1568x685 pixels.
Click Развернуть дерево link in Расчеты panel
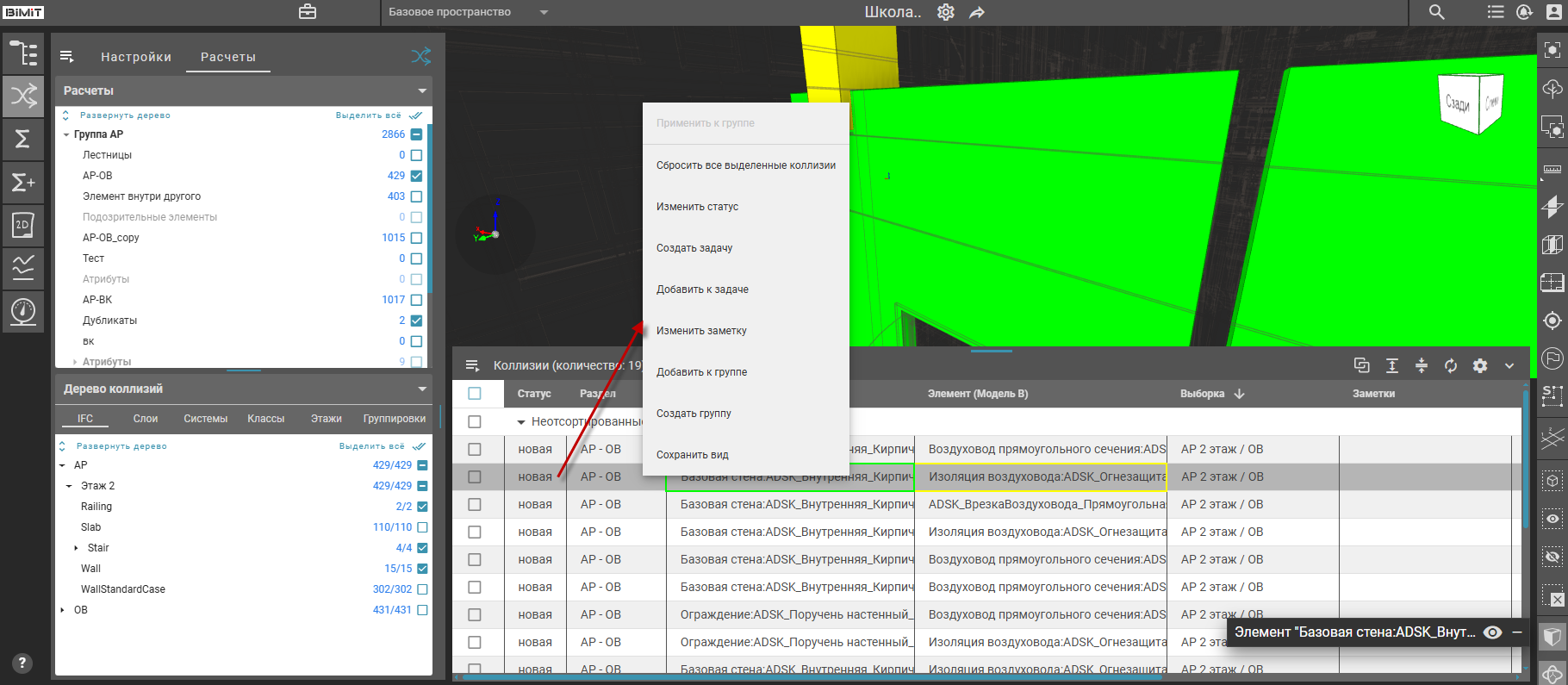(x=125, y=115)
